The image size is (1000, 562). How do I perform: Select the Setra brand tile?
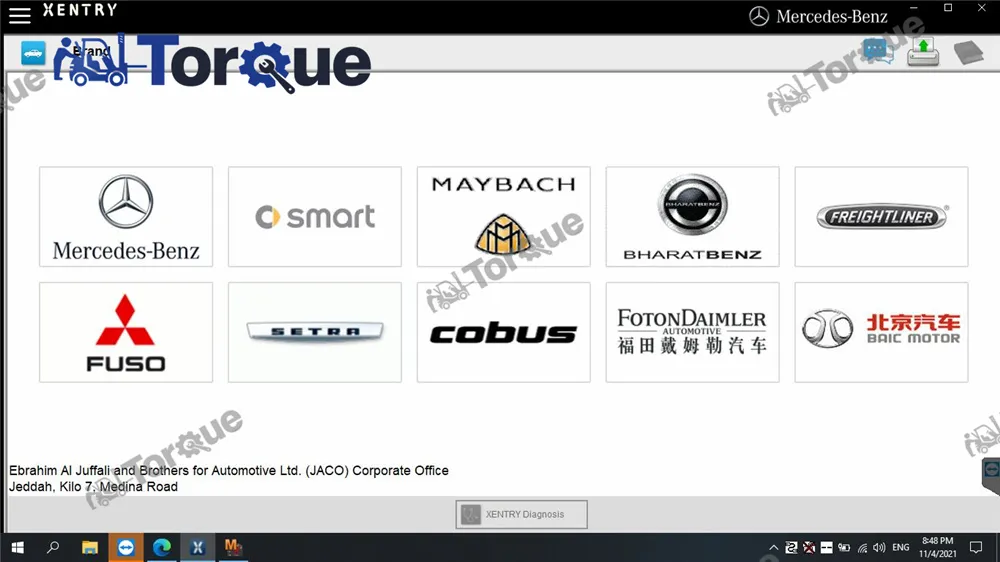click(x=314, y=332)
